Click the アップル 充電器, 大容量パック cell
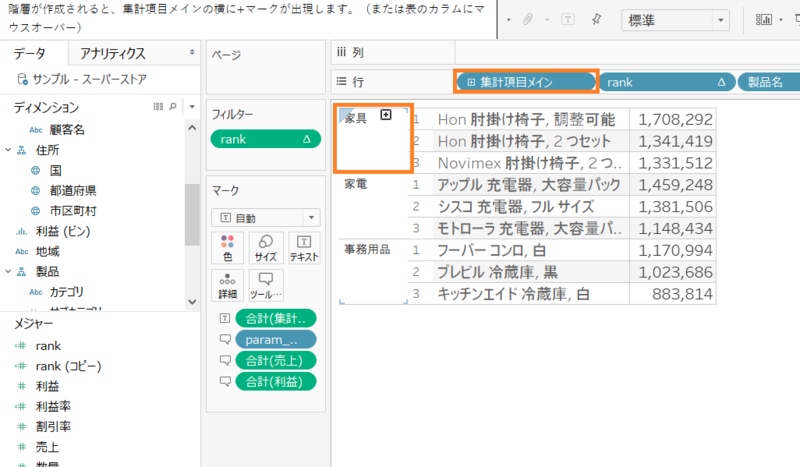Screen dimensions: 800x467 (x=529, y=185)
